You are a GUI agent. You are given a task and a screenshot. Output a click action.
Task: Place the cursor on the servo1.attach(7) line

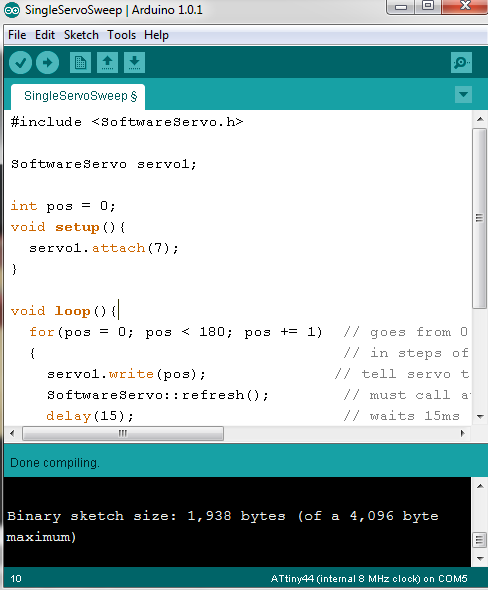104,248
